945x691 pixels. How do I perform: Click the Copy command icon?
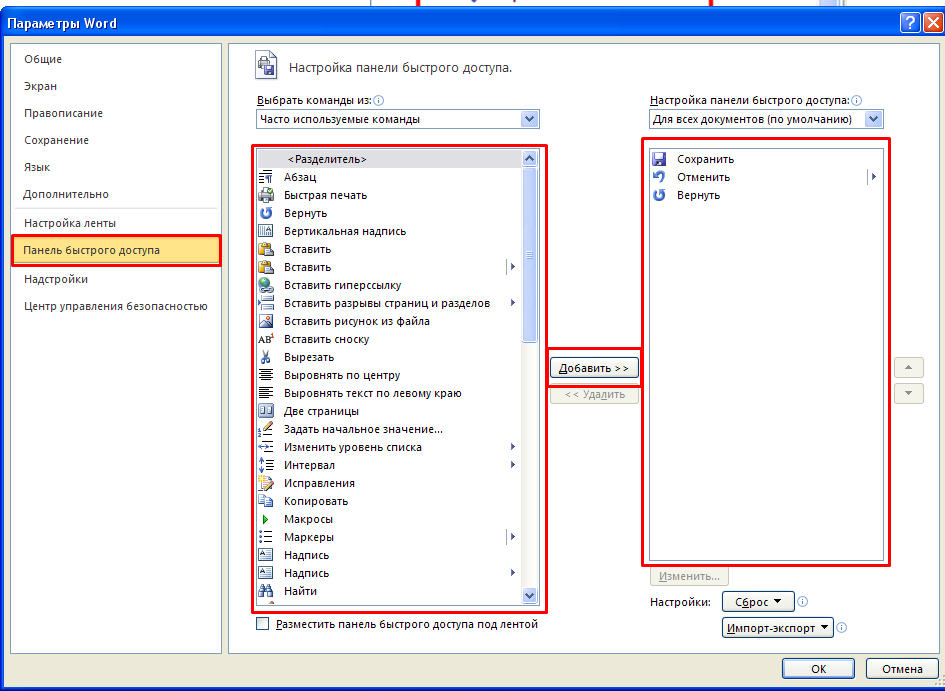click(266, 501)
